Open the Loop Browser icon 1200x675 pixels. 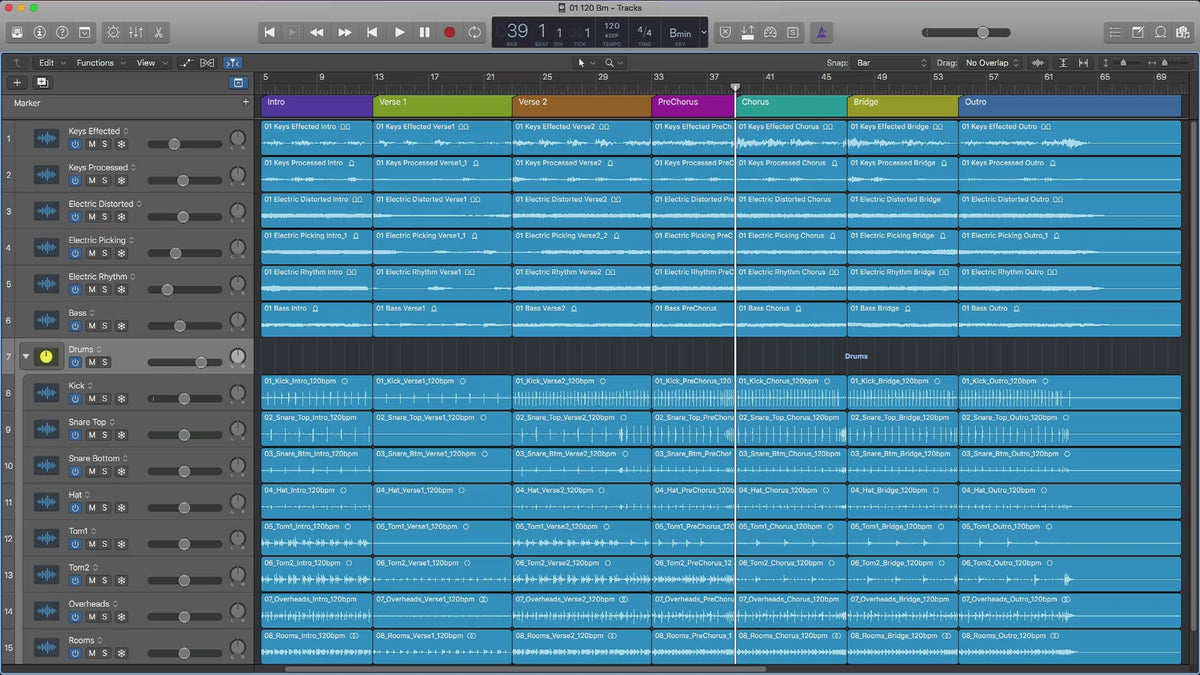[x=1160, y=32]
